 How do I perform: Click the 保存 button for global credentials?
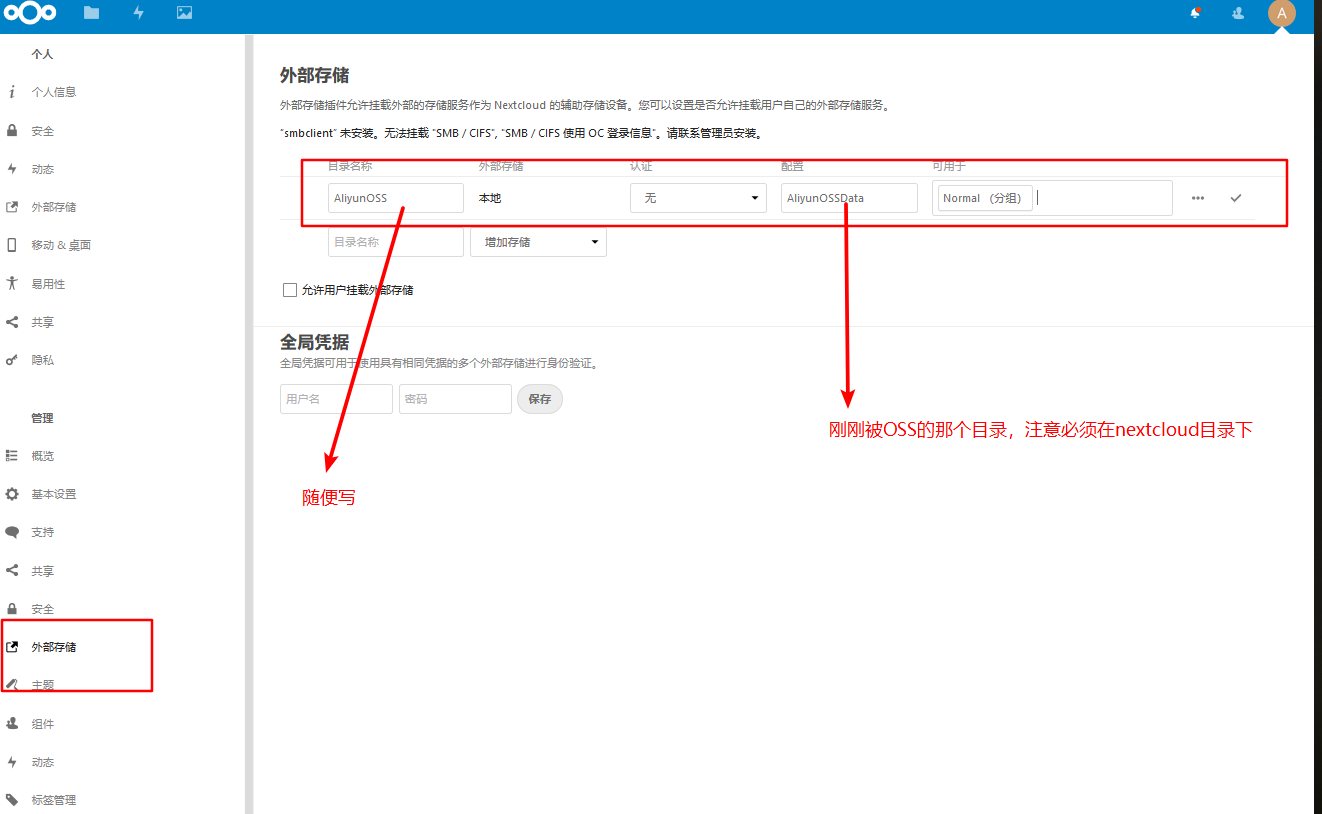(540, 399)
